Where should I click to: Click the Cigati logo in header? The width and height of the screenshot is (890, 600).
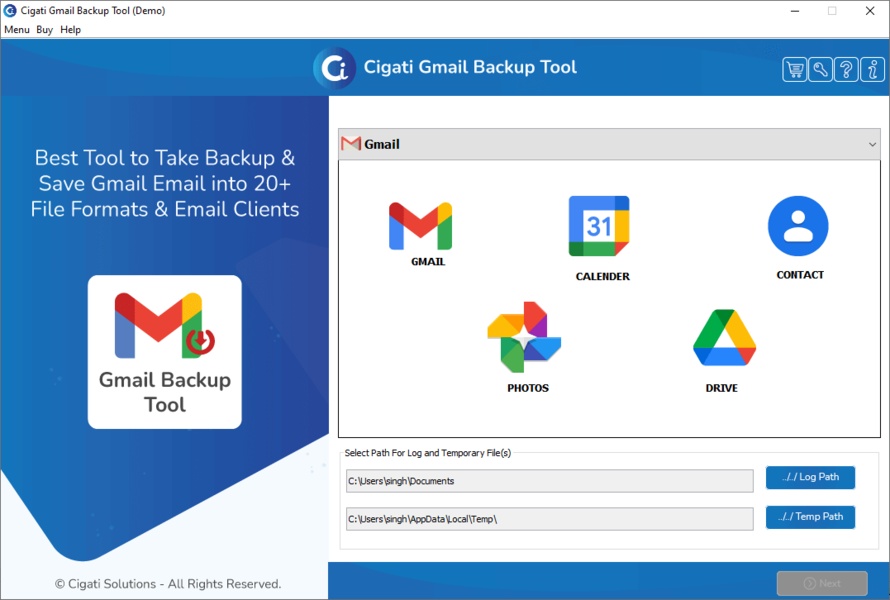(x=334, y=68)
